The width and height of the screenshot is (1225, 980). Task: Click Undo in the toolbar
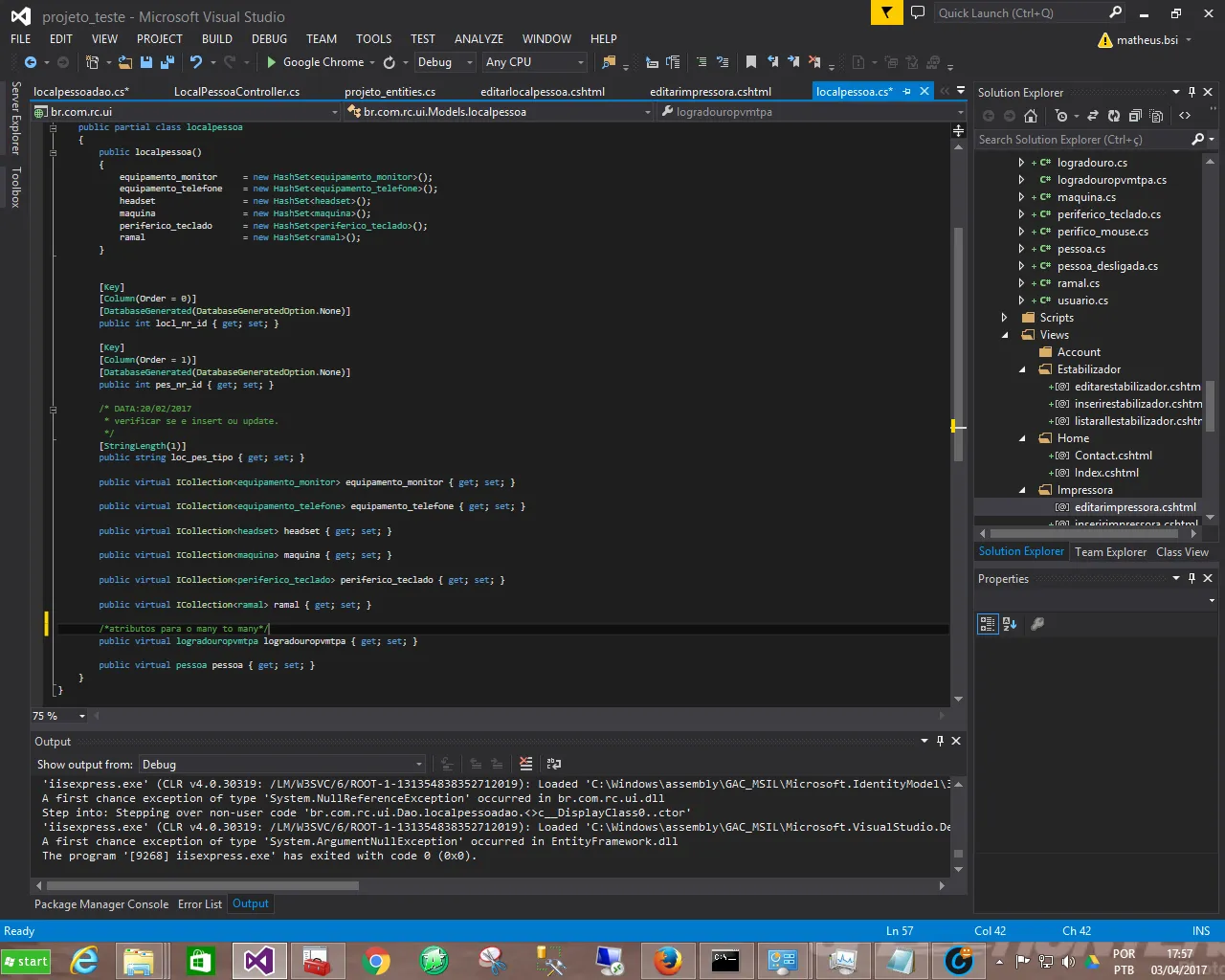196,62
